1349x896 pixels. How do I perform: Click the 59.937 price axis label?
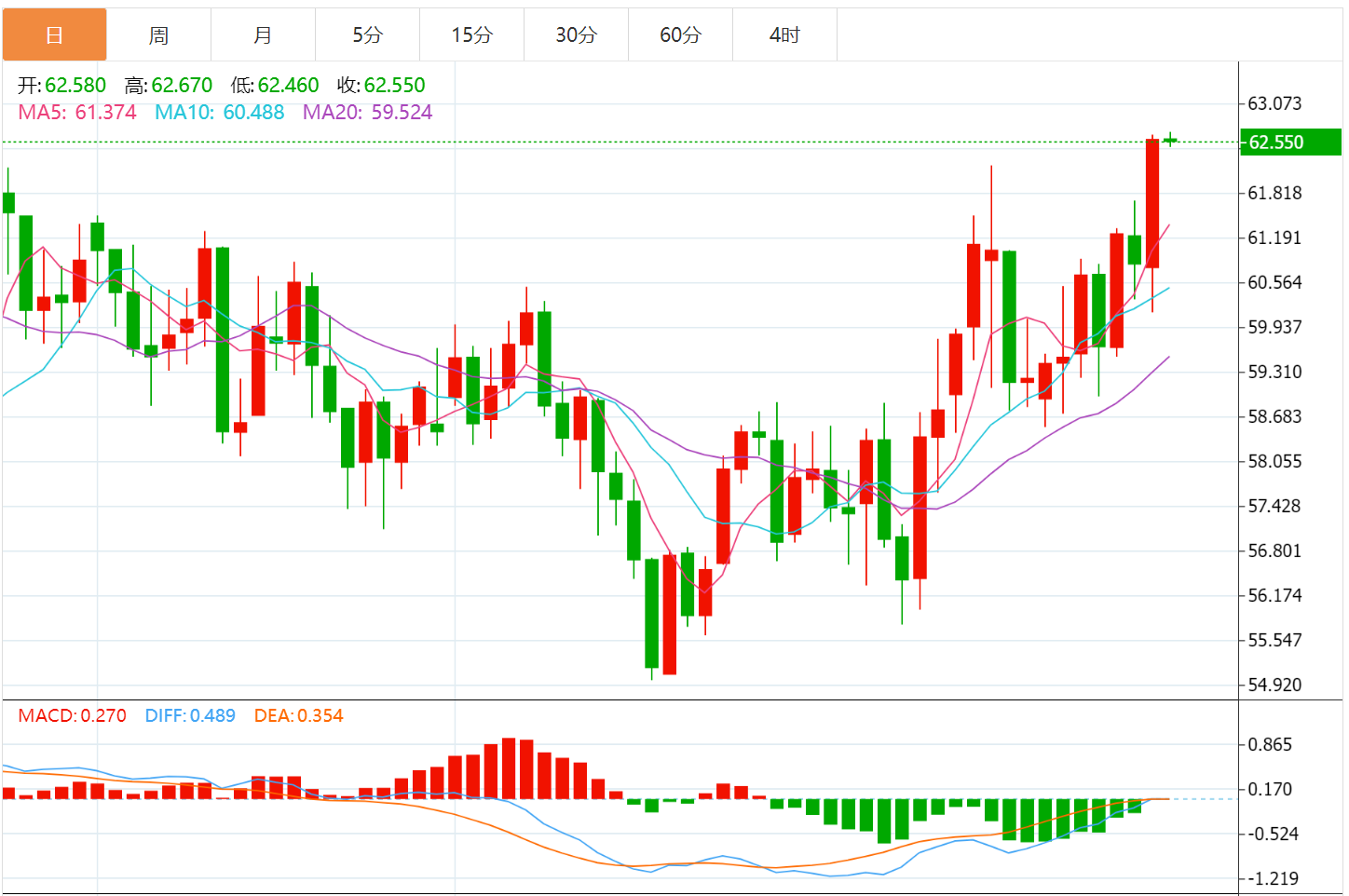coord(1274,327)
